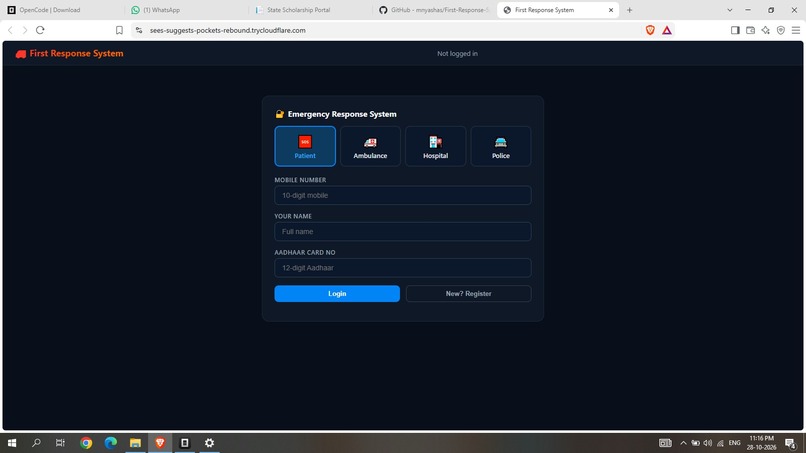
Task: Open the tab search dropdown chevron
Action: [729, 10]
